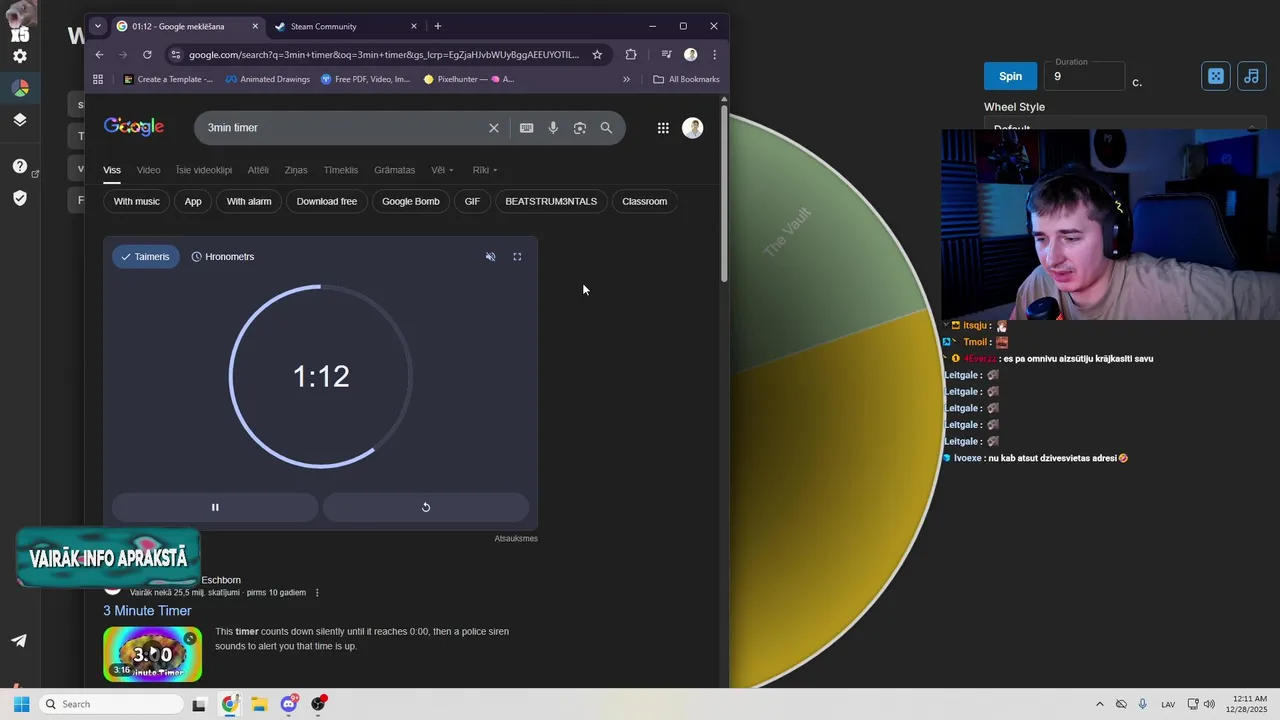This screenshot has height=720, width=1280.
Task: Apply the Google Bomb filter chip
Action: [x=411, y=201]
